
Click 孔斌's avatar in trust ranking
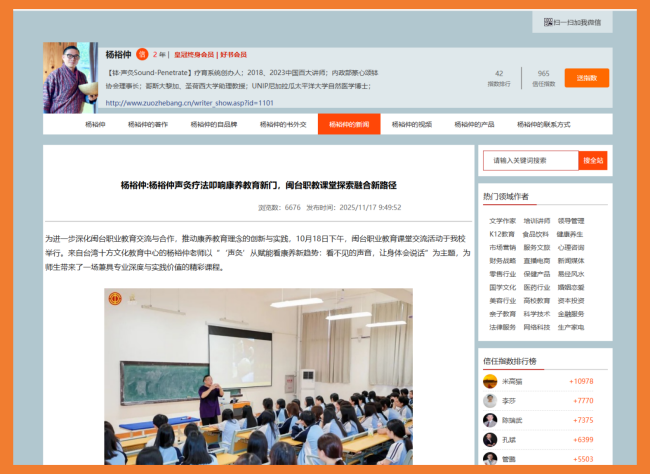point(490,439)
